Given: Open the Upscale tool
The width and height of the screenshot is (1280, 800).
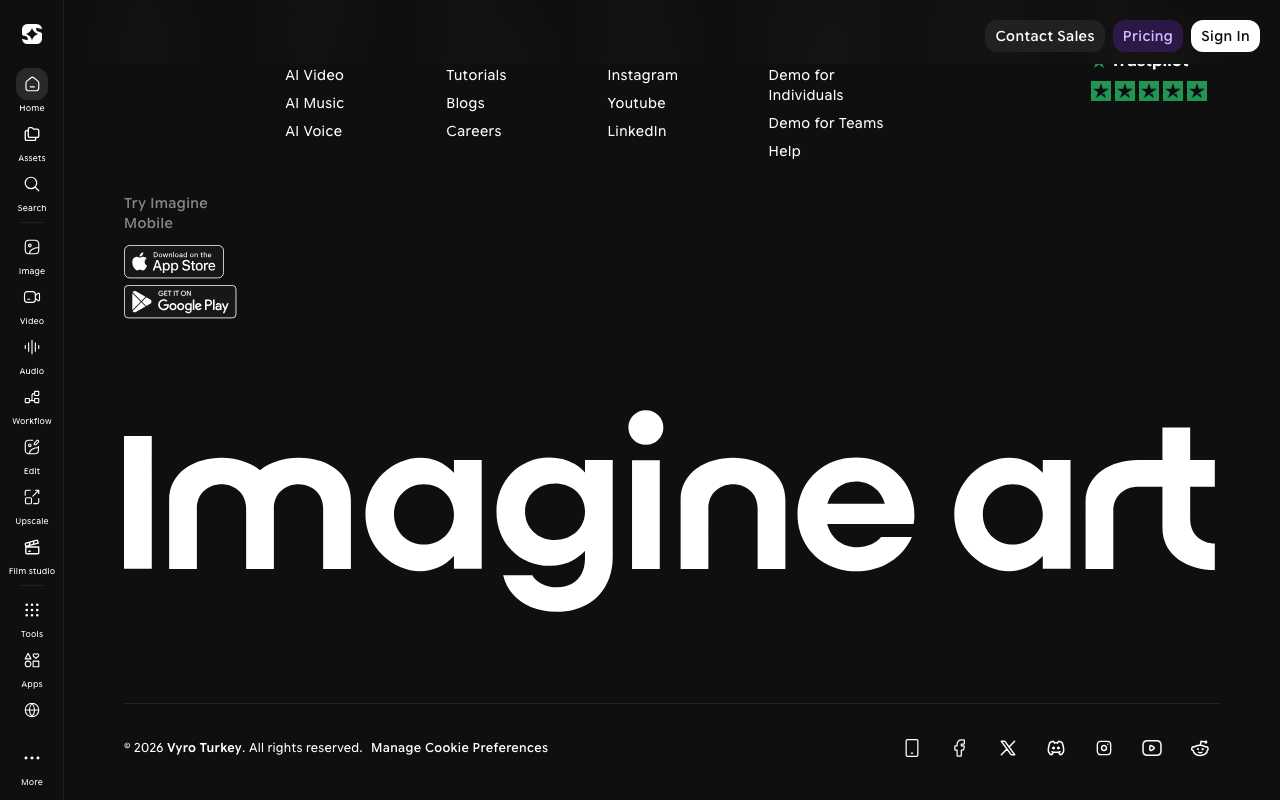Looking at the screenshot, I should pos(32,505).
